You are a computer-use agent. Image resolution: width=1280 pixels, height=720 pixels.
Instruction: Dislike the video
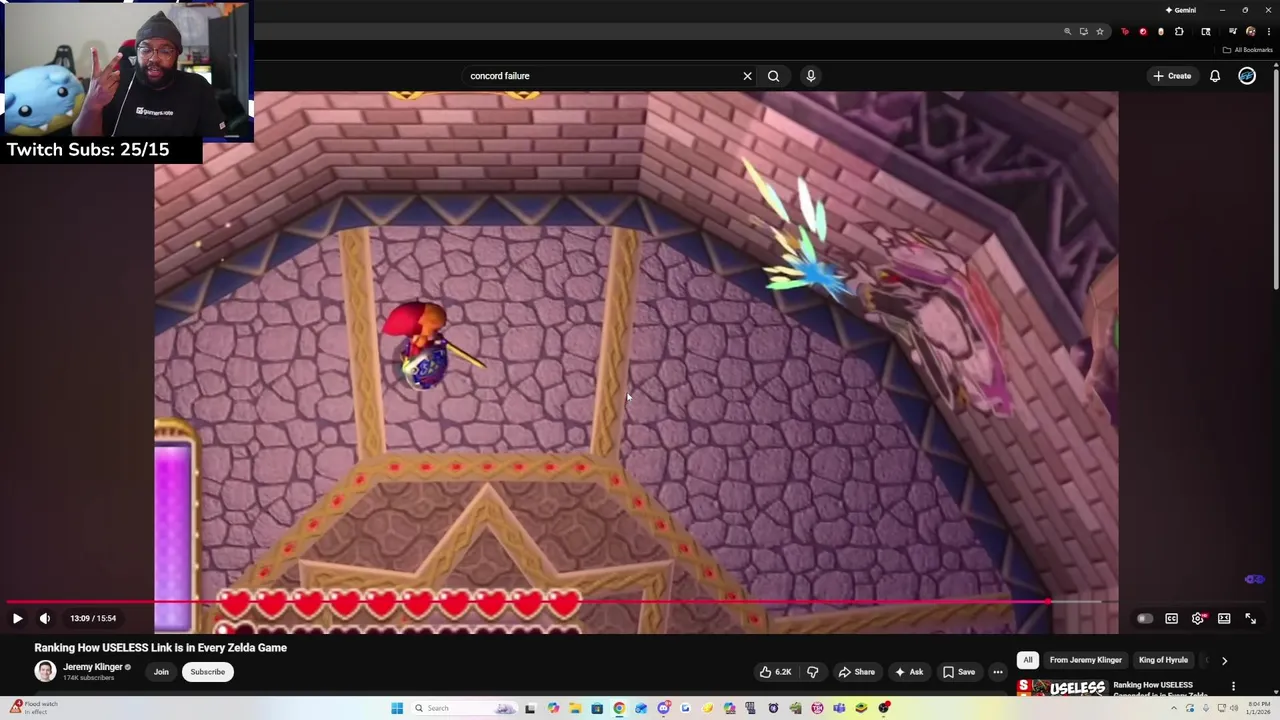point(812,672)
